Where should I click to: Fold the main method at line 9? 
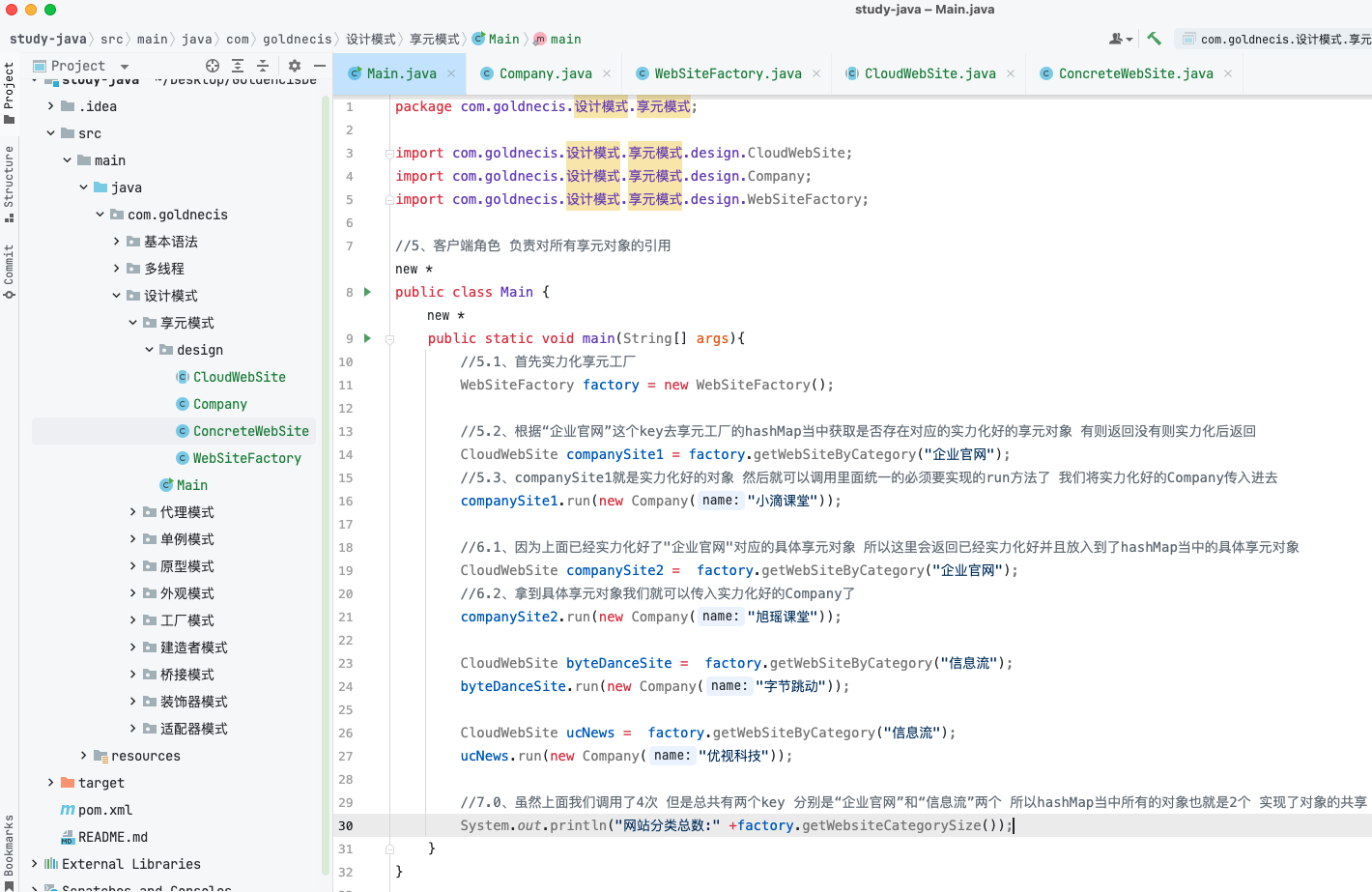(x=389, y=338)
